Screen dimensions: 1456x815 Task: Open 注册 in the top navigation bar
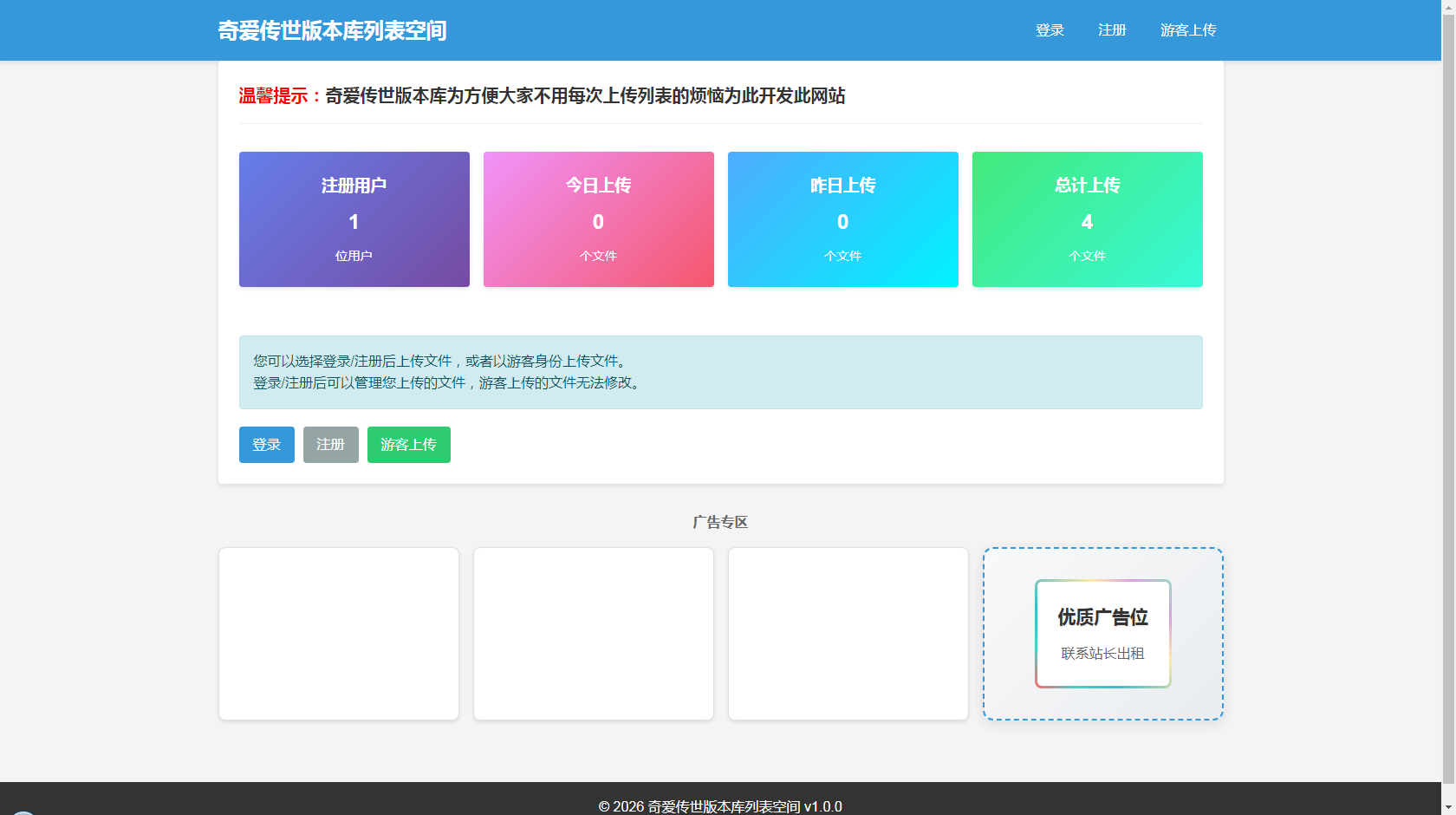(1112, 30)
